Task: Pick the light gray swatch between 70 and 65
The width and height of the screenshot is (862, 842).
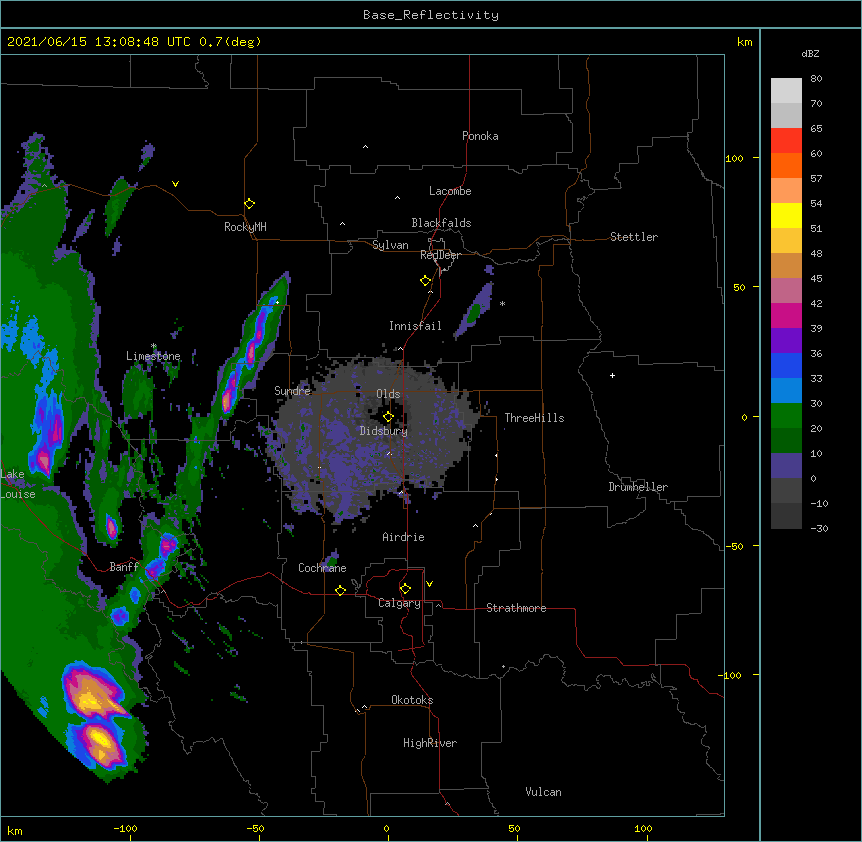Action: pyautogui.click(x=786, y=115)
